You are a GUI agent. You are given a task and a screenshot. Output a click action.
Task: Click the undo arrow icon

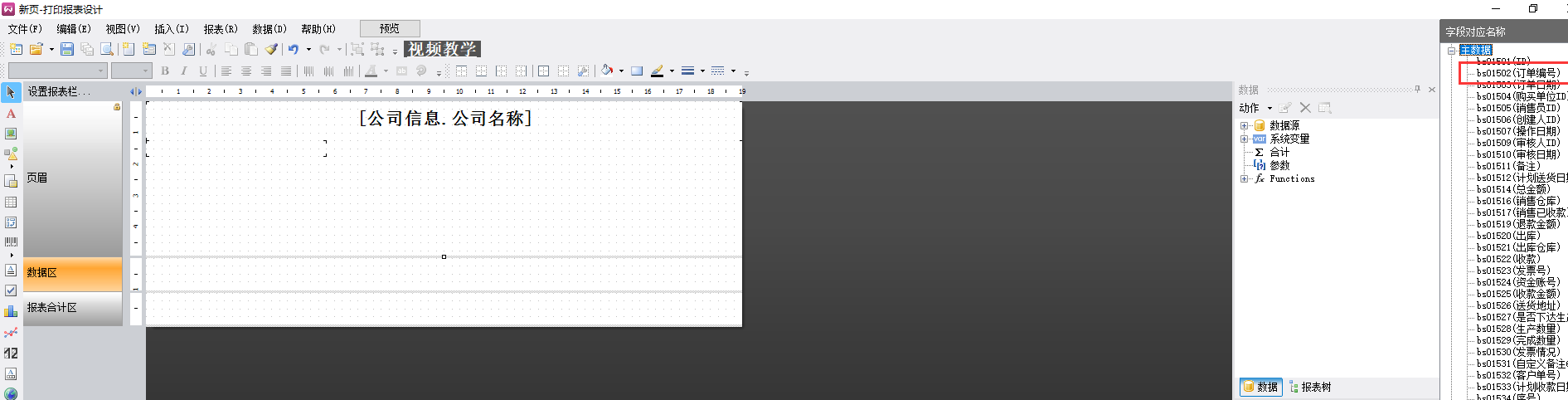tap(293, 50)
